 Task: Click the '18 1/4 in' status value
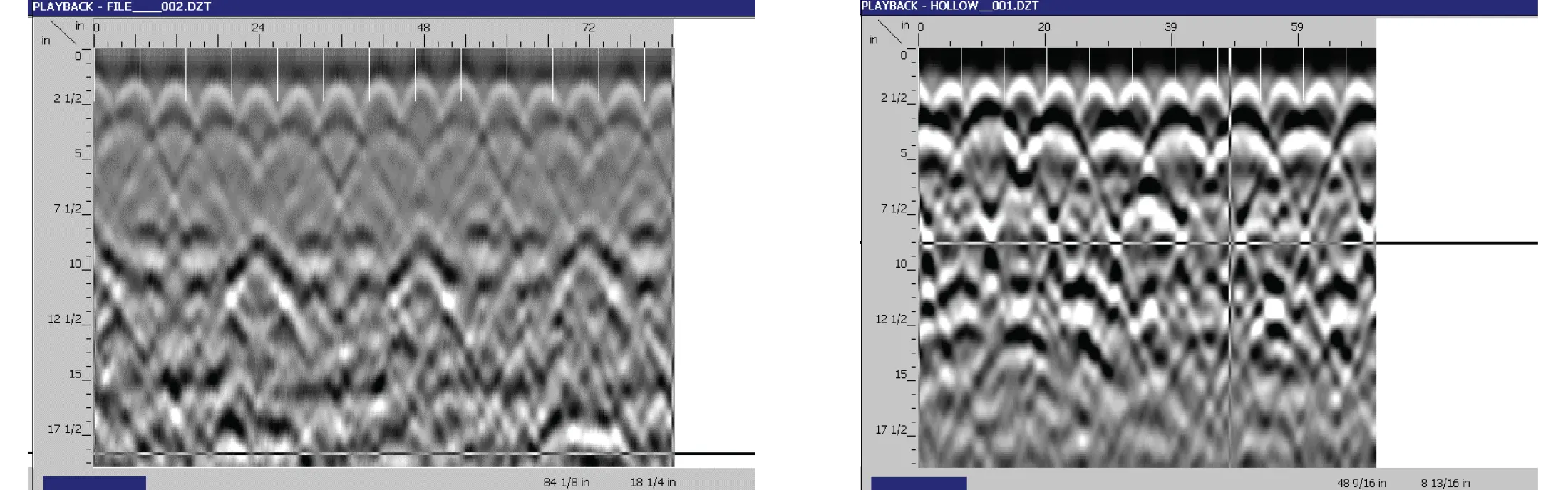653,482
